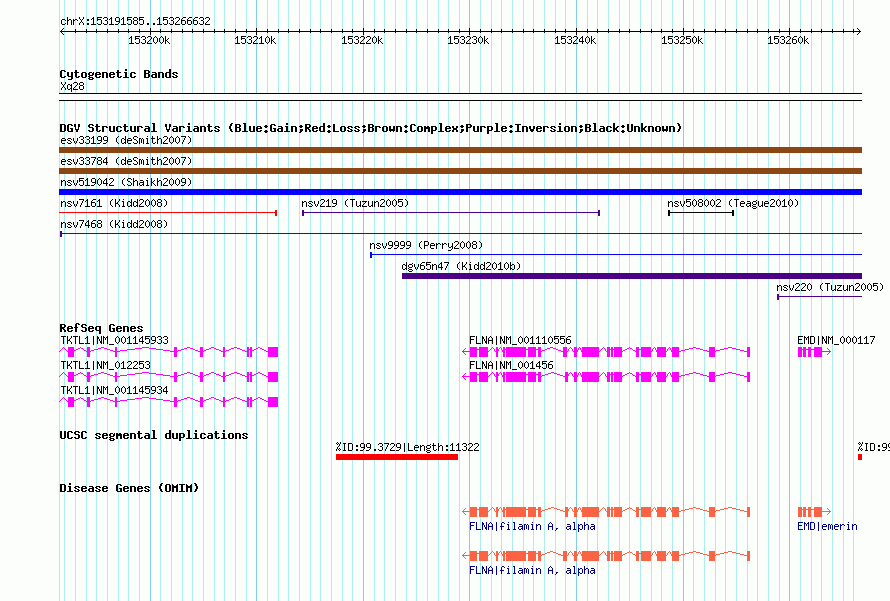The width and height of the screenshot is (890, 601).
Task: Select the nsv219 (Tuzun2005) variant line
Action: pos(451,213)
